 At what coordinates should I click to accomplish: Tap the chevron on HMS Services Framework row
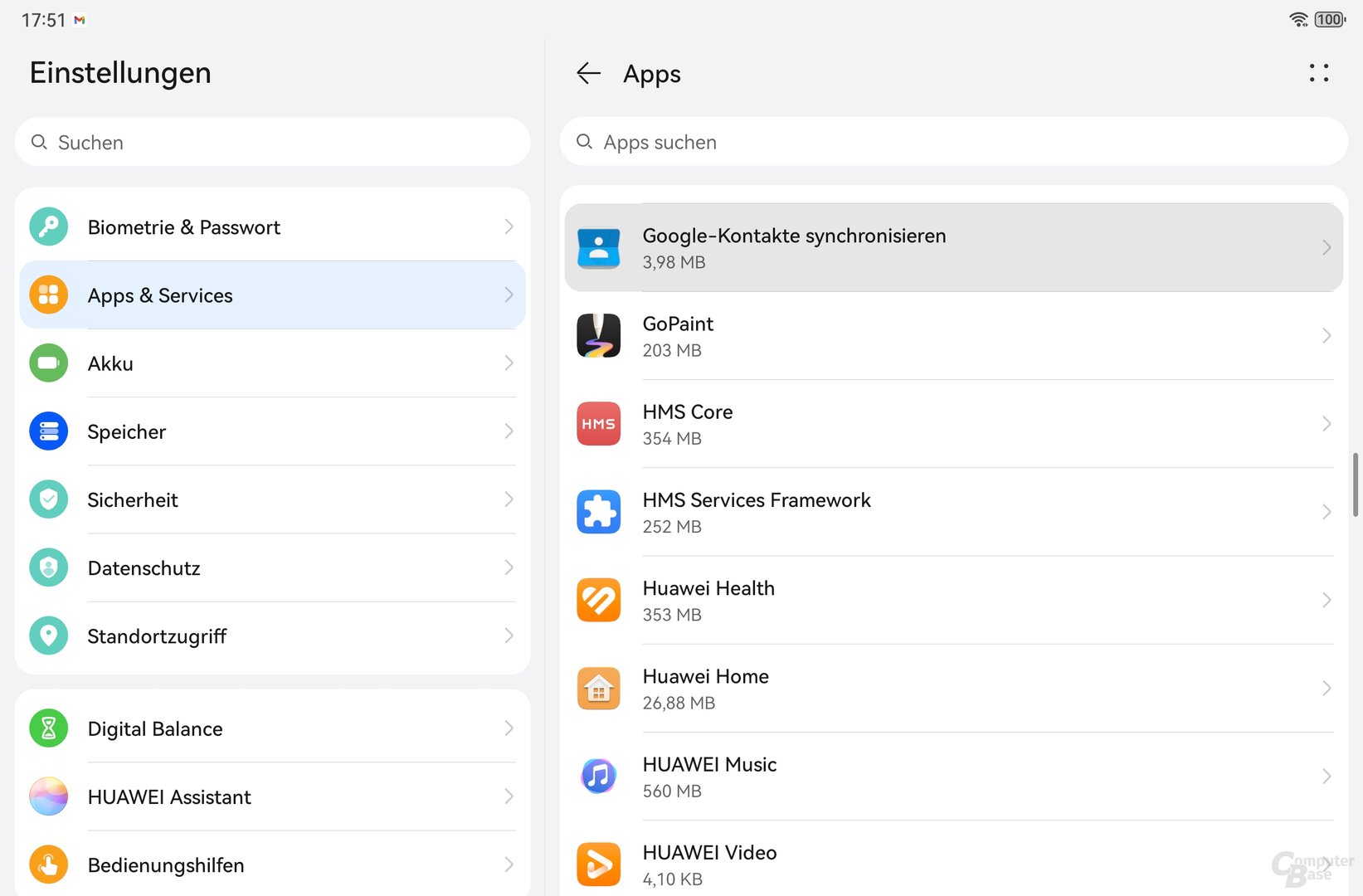[1326, 512]
